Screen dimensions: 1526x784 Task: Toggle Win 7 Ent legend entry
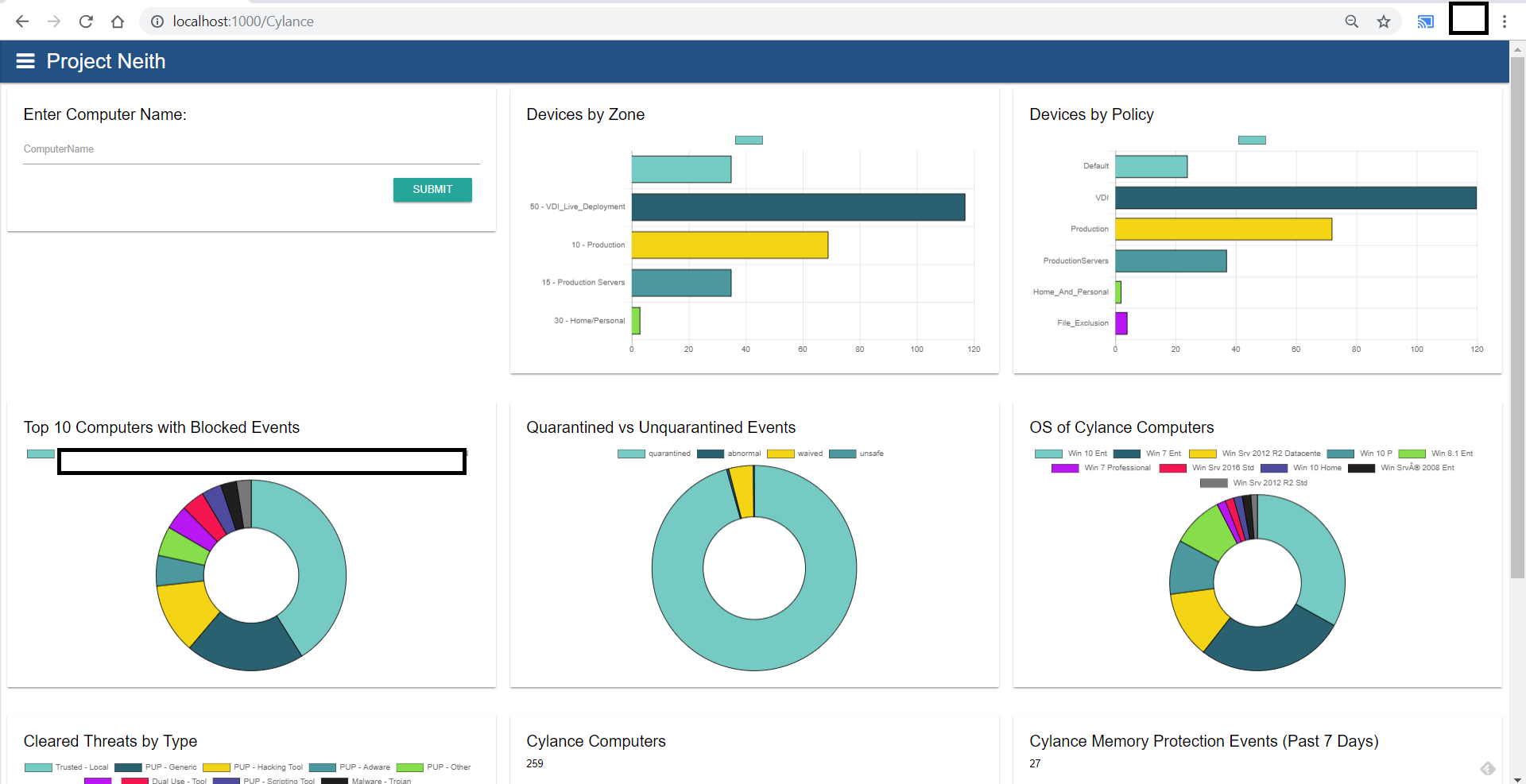pyautogui.click(x=1147, y=454)
